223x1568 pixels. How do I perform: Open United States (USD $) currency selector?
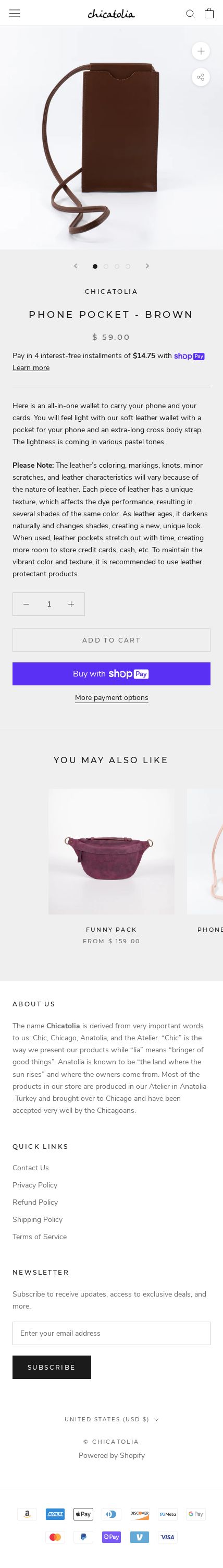[x=111, y=1419]
